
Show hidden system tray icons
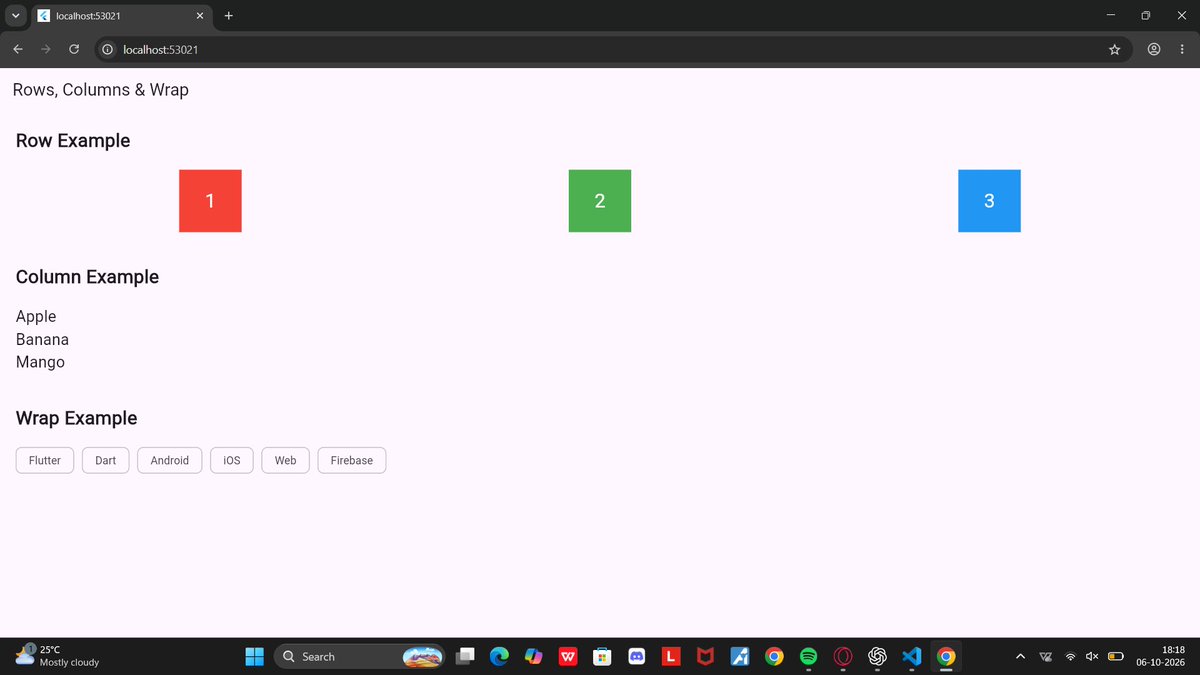pyautogui.click(x=1020, y=656)
